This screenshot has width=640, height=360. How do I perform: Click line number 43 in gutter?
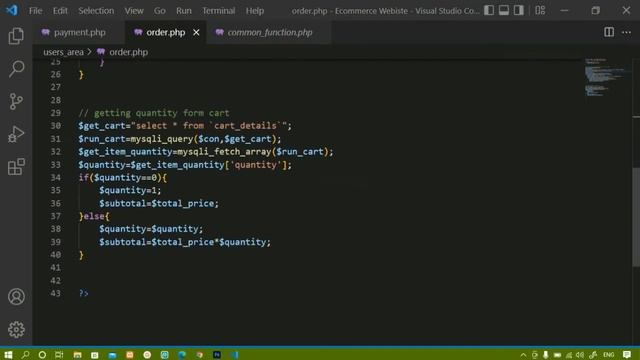pos(56,293)
